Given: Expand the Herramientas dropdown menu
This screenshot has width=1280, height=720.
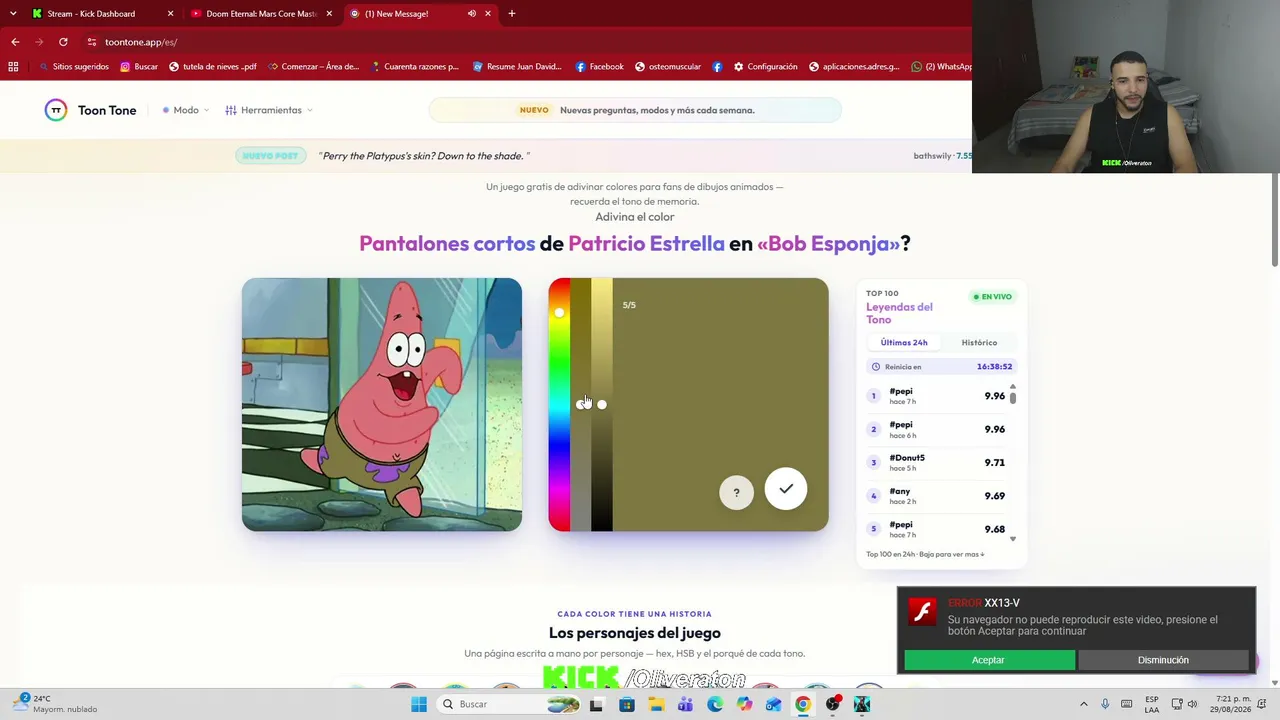Looking at the screenshot, I should pyautogui.click(x=269, y=110).
